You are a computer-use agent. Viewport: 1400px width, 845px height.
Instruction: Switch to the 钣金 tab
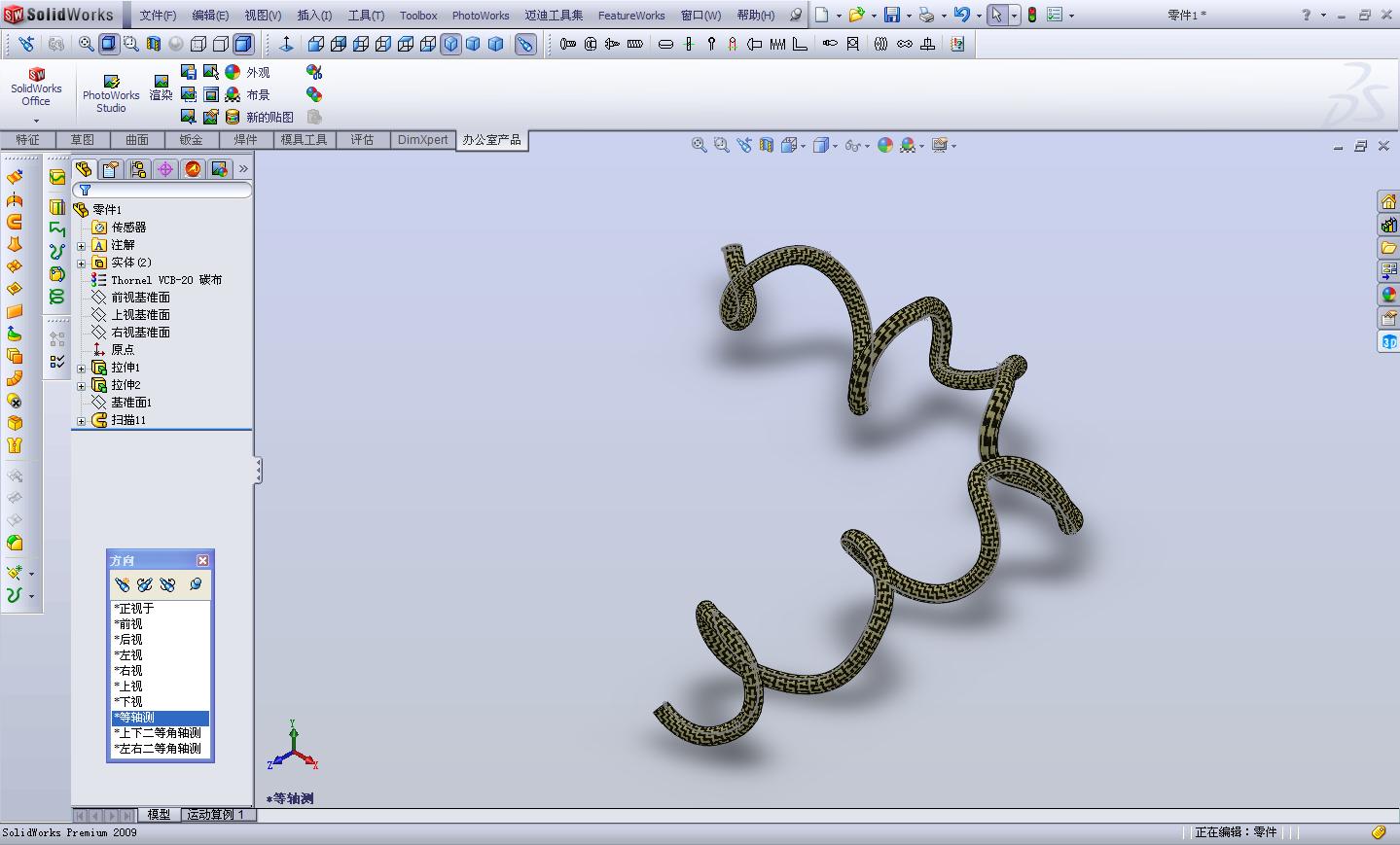point(192,140)
